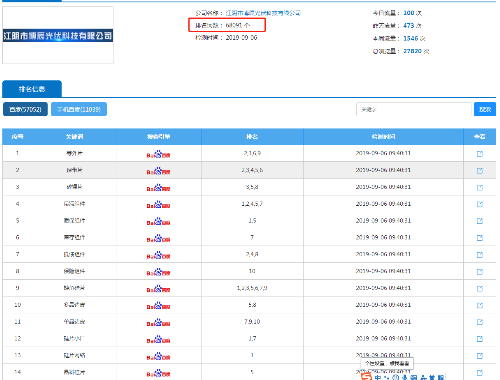Click rank value 7 in row 6
This screenshot has height=380, width=500.
(252, 237)
